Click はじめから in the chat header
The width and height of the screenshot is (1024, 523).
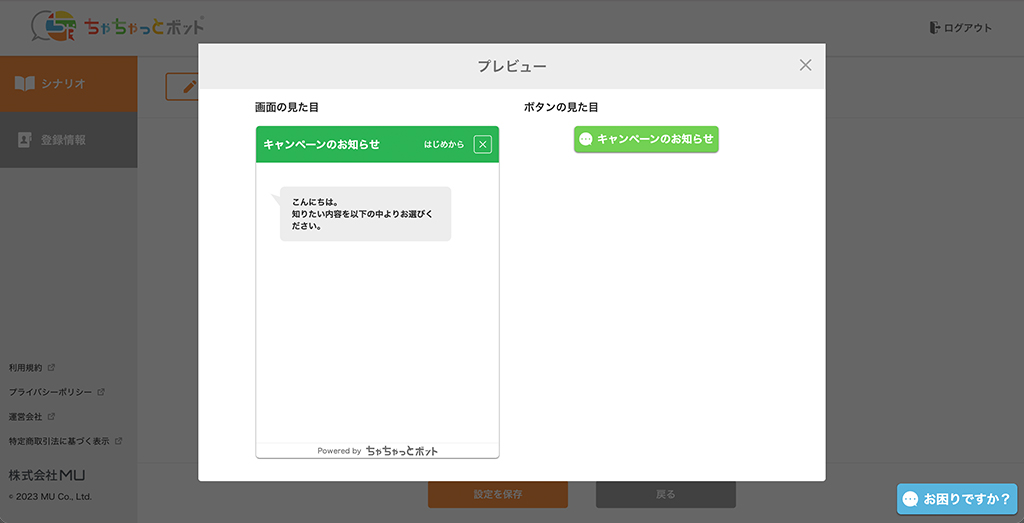[443, 145]
